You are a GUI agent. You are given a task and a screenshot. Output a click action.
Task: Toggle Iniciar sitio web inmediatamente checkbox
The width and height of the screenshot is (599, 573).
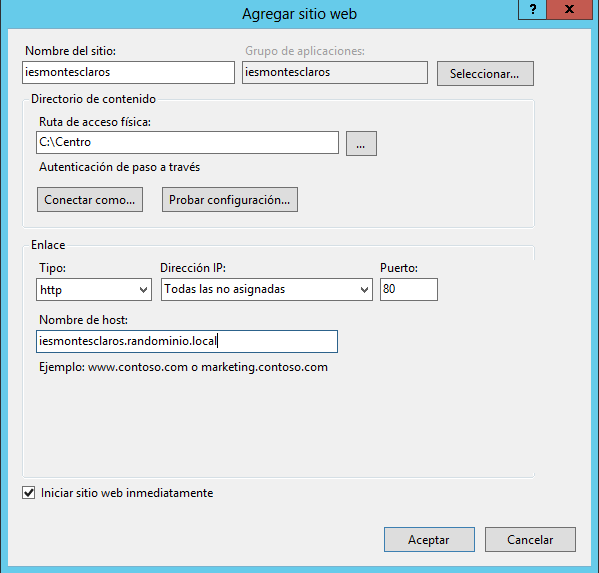(29, 493)
